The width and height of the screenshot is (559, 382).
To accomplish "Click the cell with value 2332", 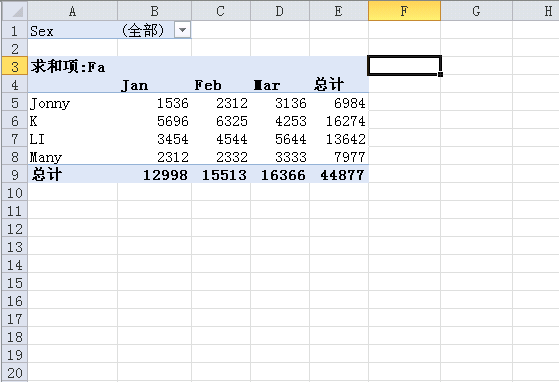I will pos(221,156).
